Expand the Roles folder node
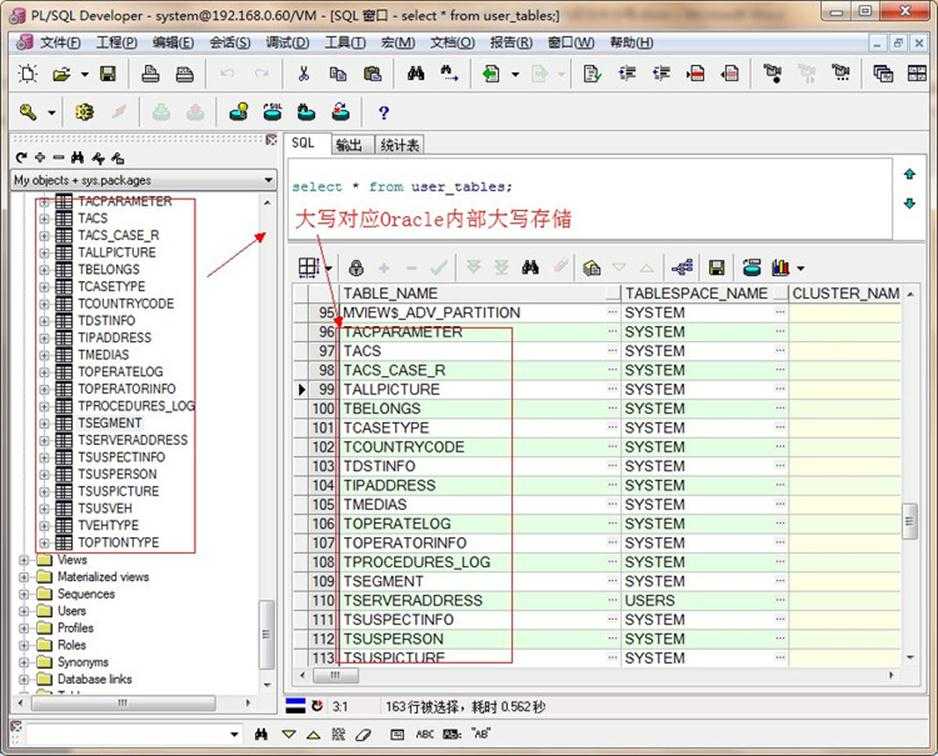938x756 pixels. click(x=23, y=645)
